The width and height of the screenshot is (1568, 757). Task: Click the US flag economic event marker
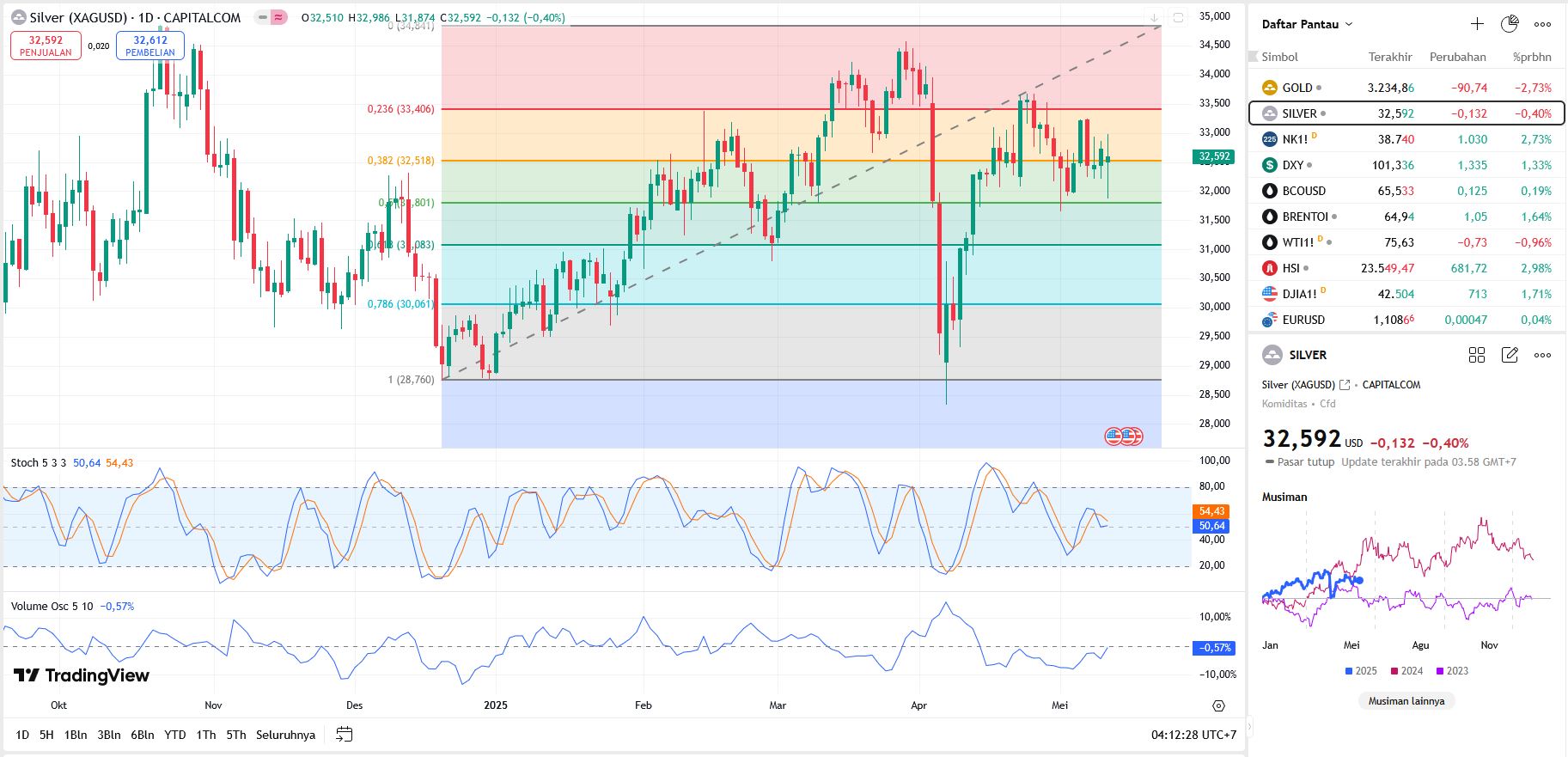coord(1114,436)
